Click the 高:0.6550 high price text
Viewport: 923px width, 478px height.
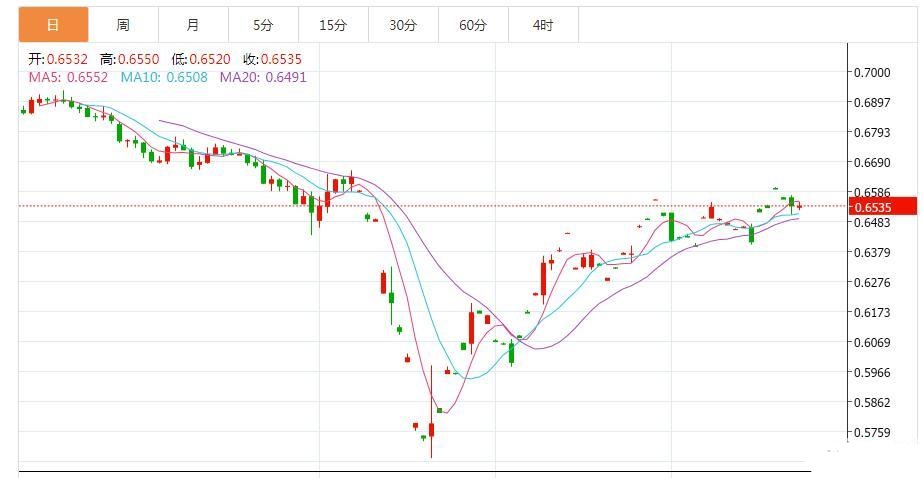pyautogui.click(x=130, y=59)
